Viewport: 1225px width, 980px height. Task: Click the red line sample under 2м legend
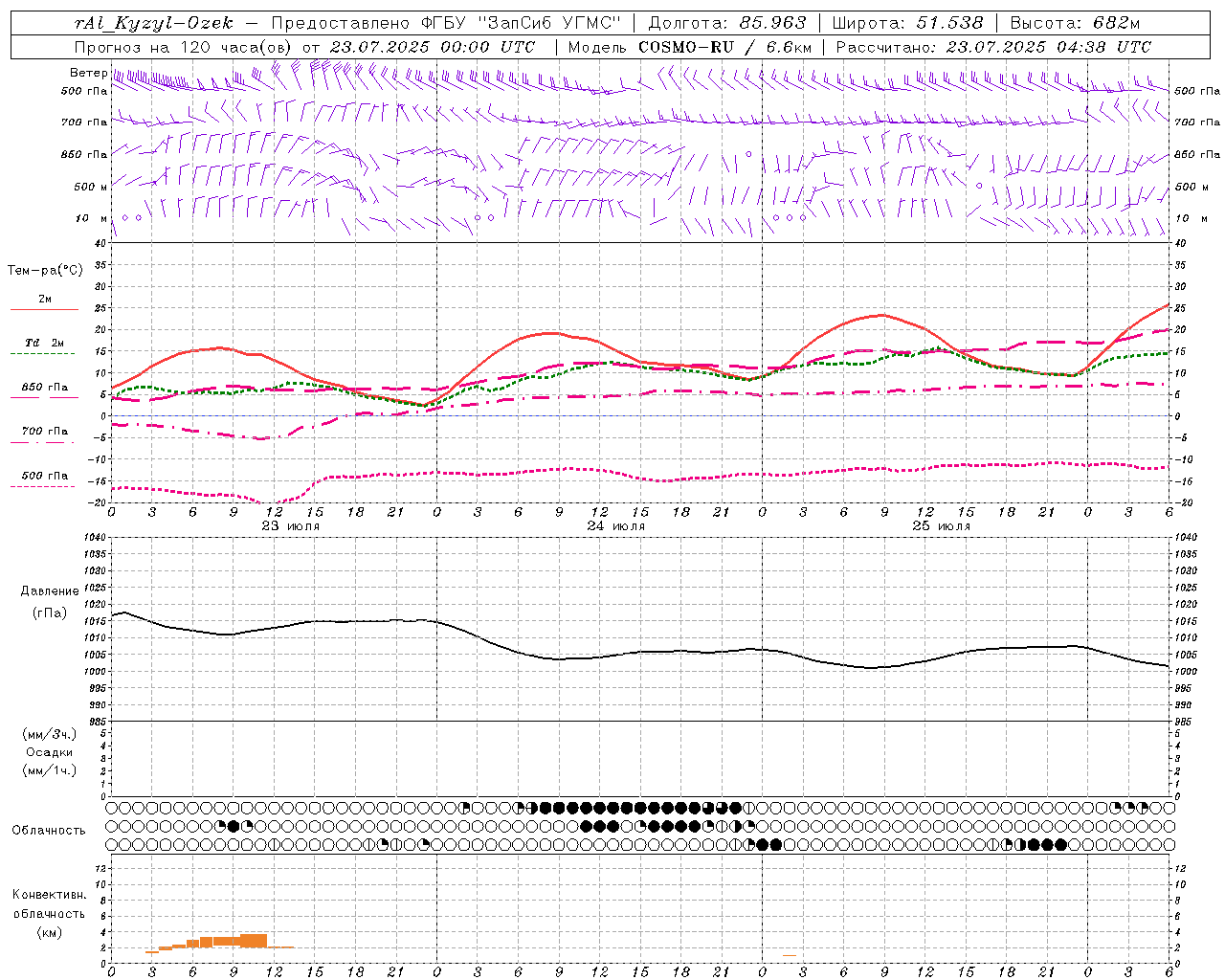pos(44,310)
